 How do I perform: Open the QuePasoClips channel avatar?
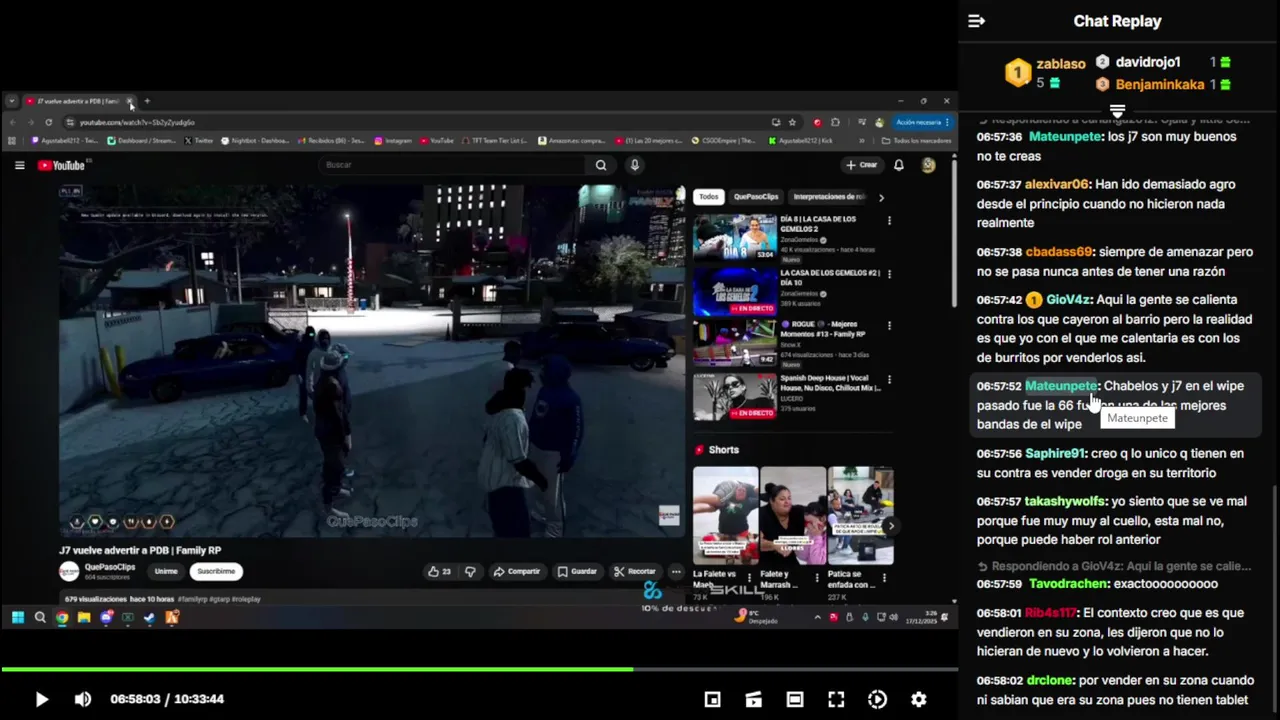69,571
